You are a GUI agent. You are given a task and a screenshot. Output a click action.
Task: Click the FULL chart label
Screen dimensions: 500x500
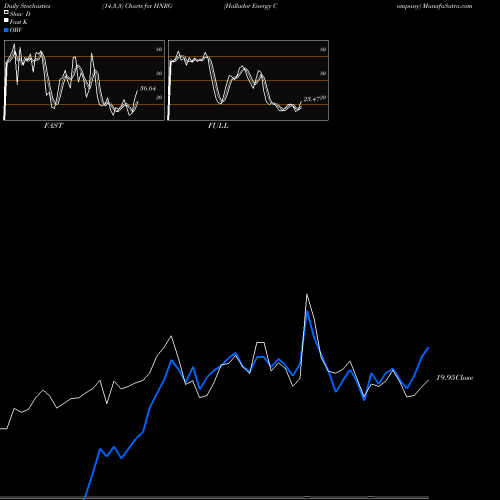coord(218,126)
